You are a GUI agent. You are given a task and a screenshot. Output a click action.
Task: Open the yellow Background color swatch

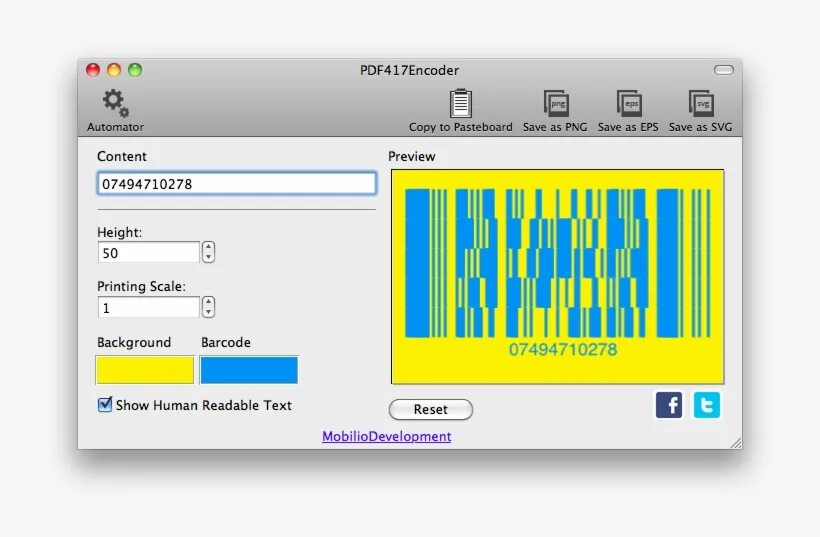(x=145, y=370)
